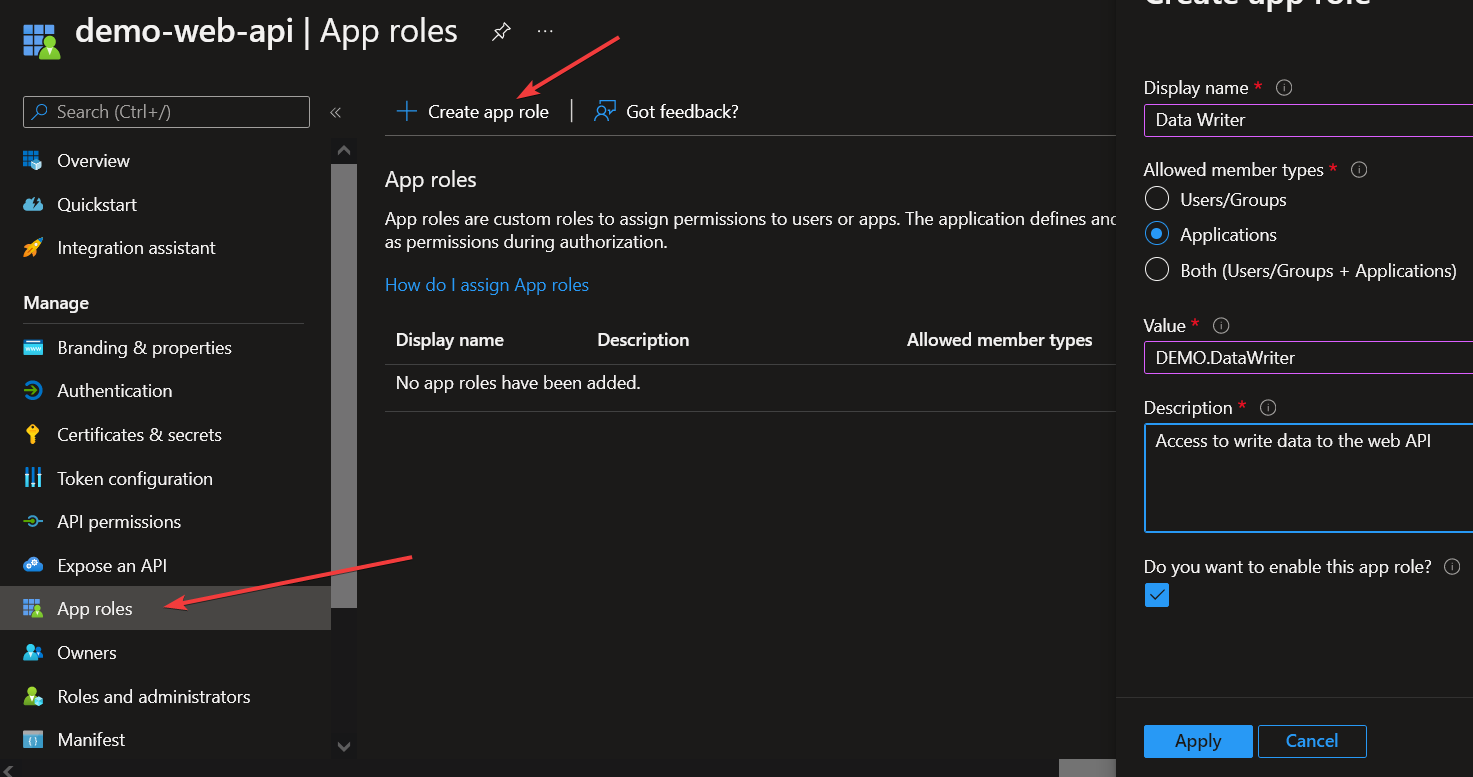Viewport: 1473px width, 777px height.
Task: Click the Integration assistant rocket icon
Action: pos(33,248)
